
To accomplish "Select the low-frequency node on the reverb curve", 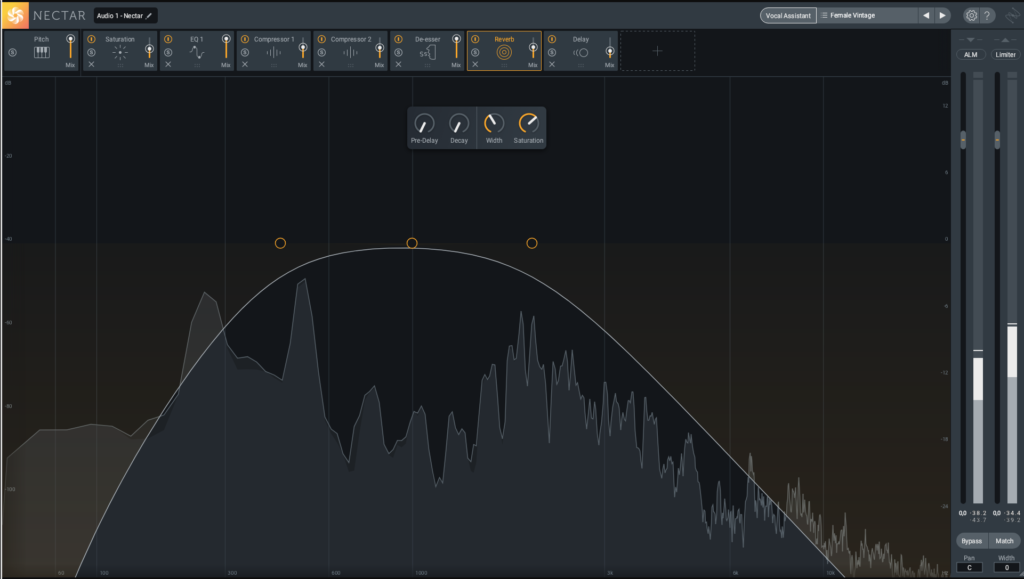I will [280, 243].
